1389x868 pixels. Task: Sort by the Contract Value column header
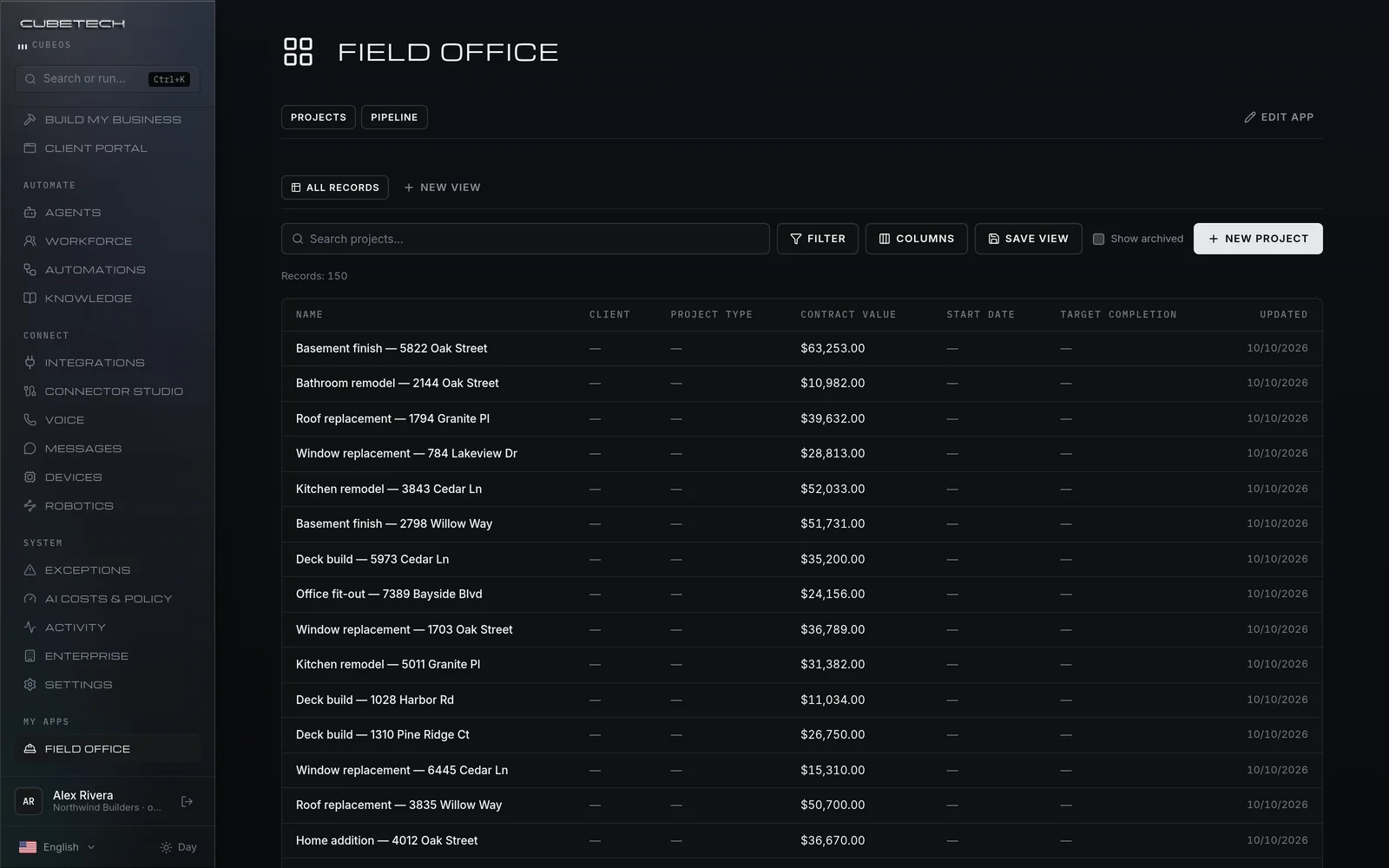[x=847, y=314]
